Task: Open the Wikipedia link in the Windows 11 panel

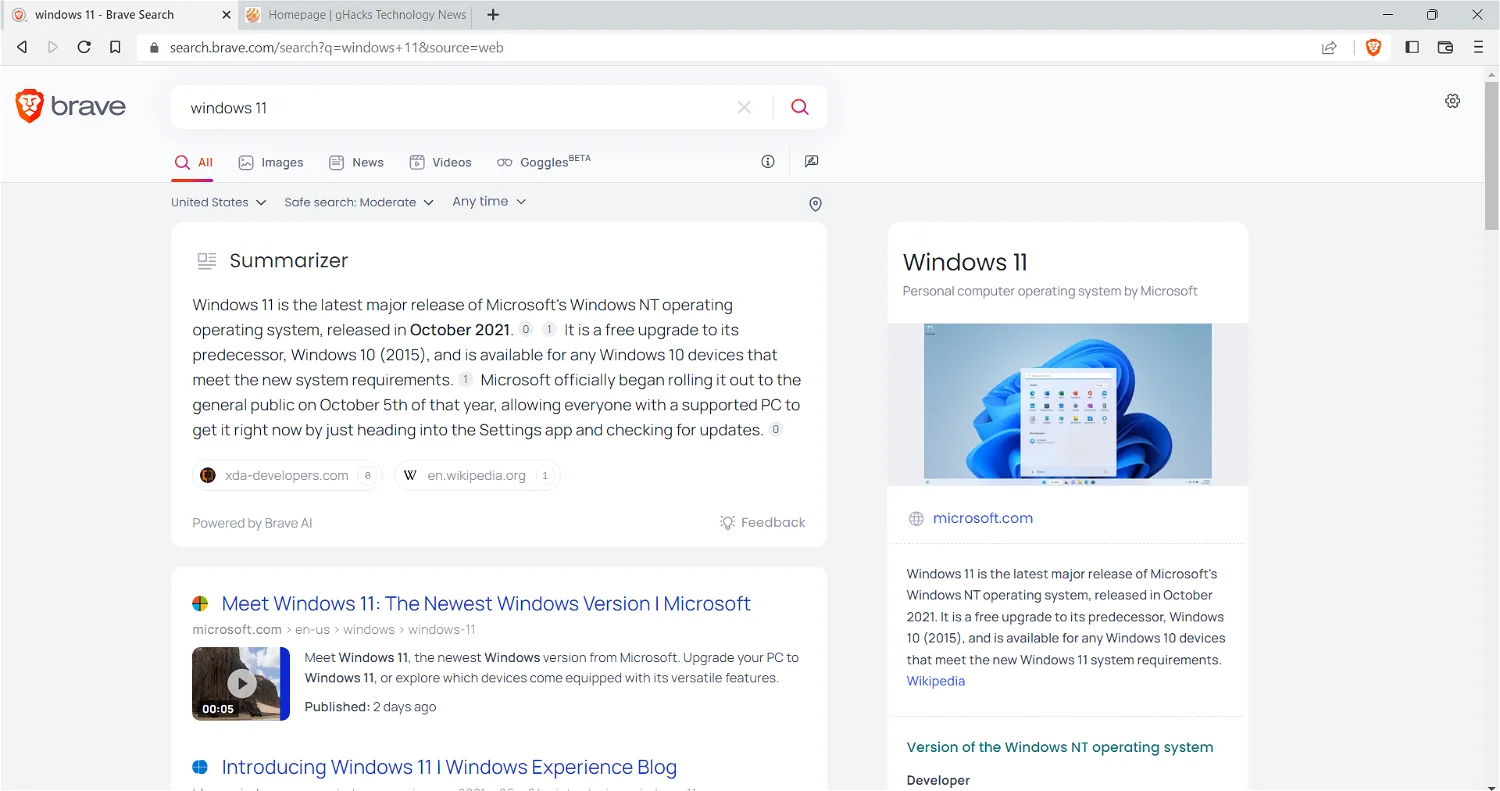Action: tap(935, 681)
